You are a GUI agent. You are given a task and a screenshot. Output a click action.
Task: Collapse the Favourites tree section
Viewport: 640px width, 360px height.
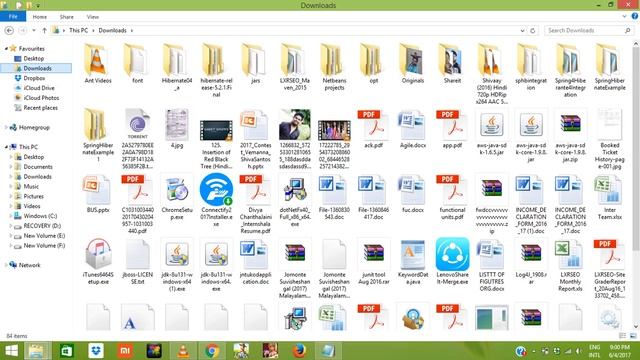(x=6, y=49)
